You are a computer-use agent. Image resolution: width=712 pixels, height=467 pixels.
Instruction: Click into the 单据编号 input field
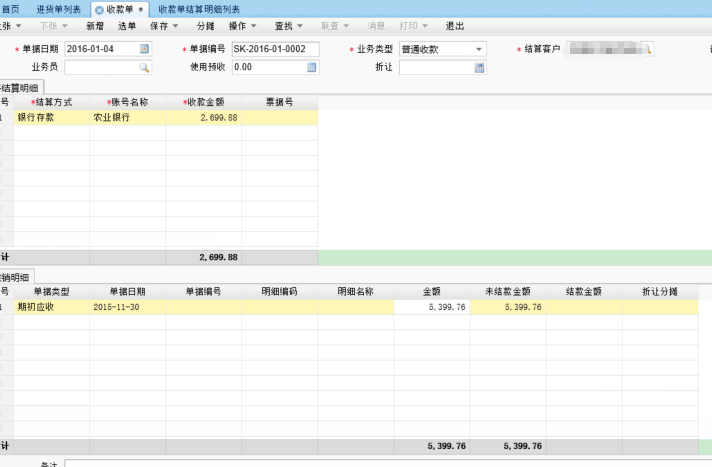click(x=274, y=49)
